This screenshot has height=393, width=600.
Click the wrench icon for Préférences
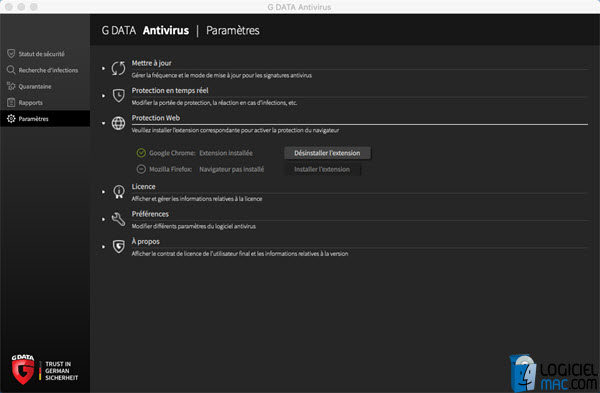point(118,219)
